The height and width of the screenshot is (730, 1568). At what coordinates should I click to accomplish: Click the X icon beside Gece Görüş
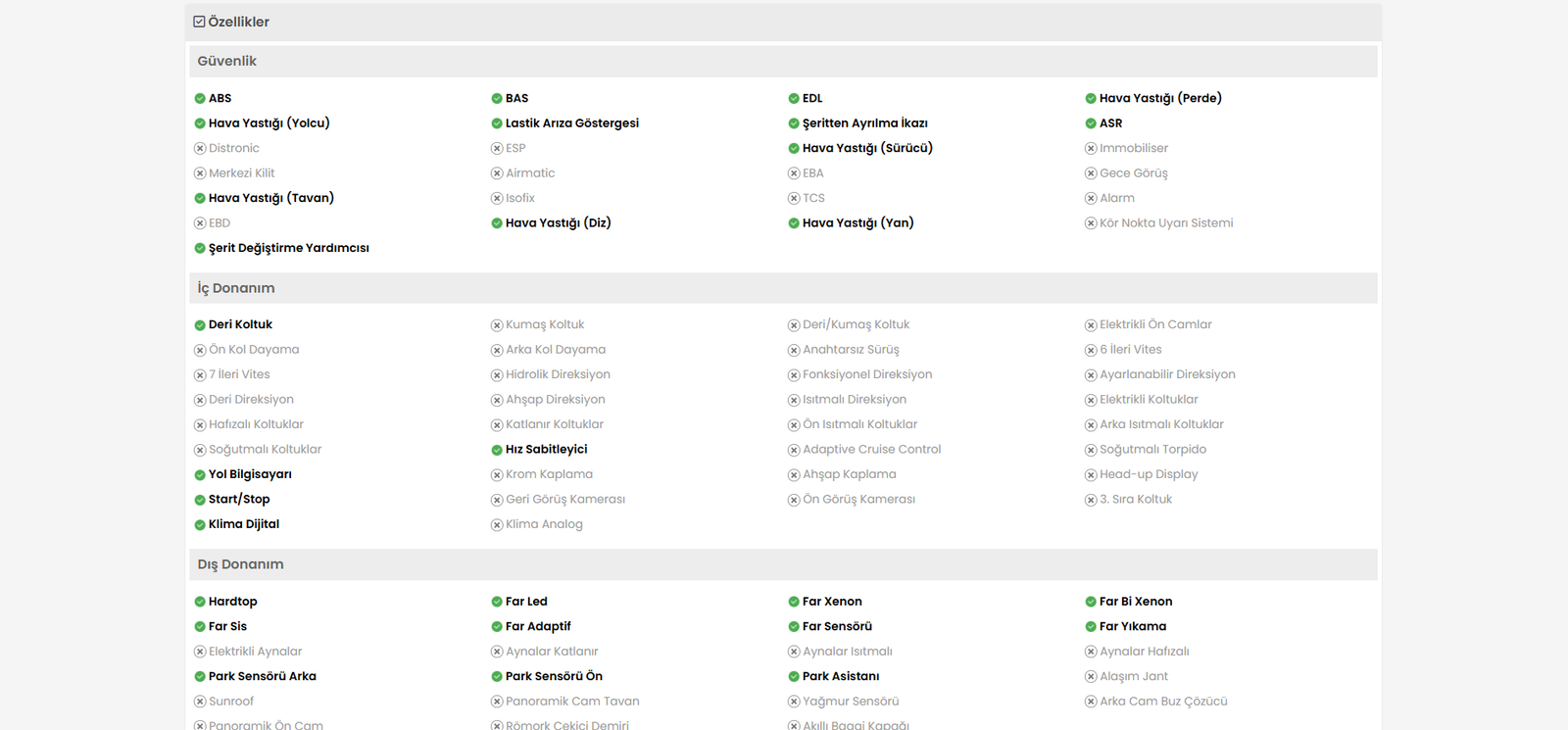1091,173
